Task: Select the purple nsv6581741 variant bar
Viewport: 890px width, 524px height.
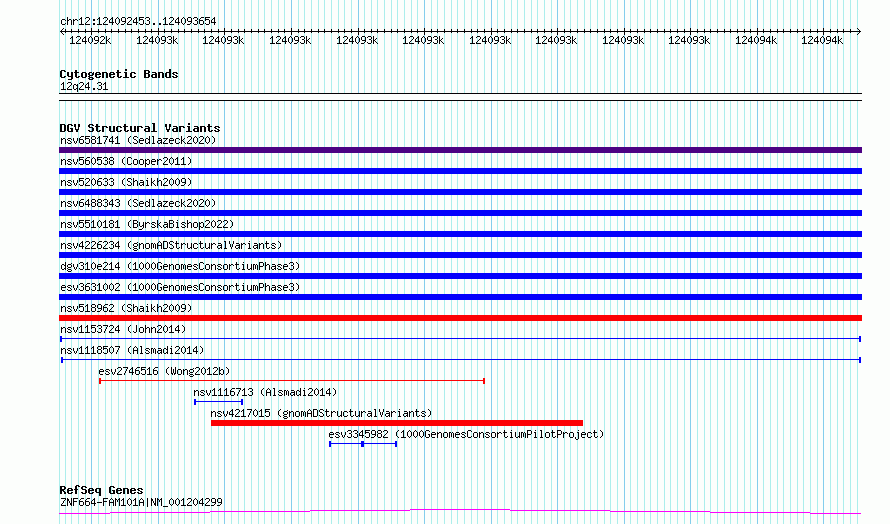Action: [460, 150]
